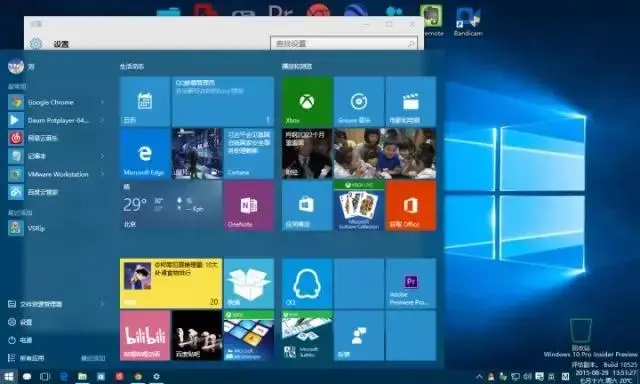Screen dimensions: 640x384
Task: Open the black calligraphy app tile
Action: click(x=197, y=335)
